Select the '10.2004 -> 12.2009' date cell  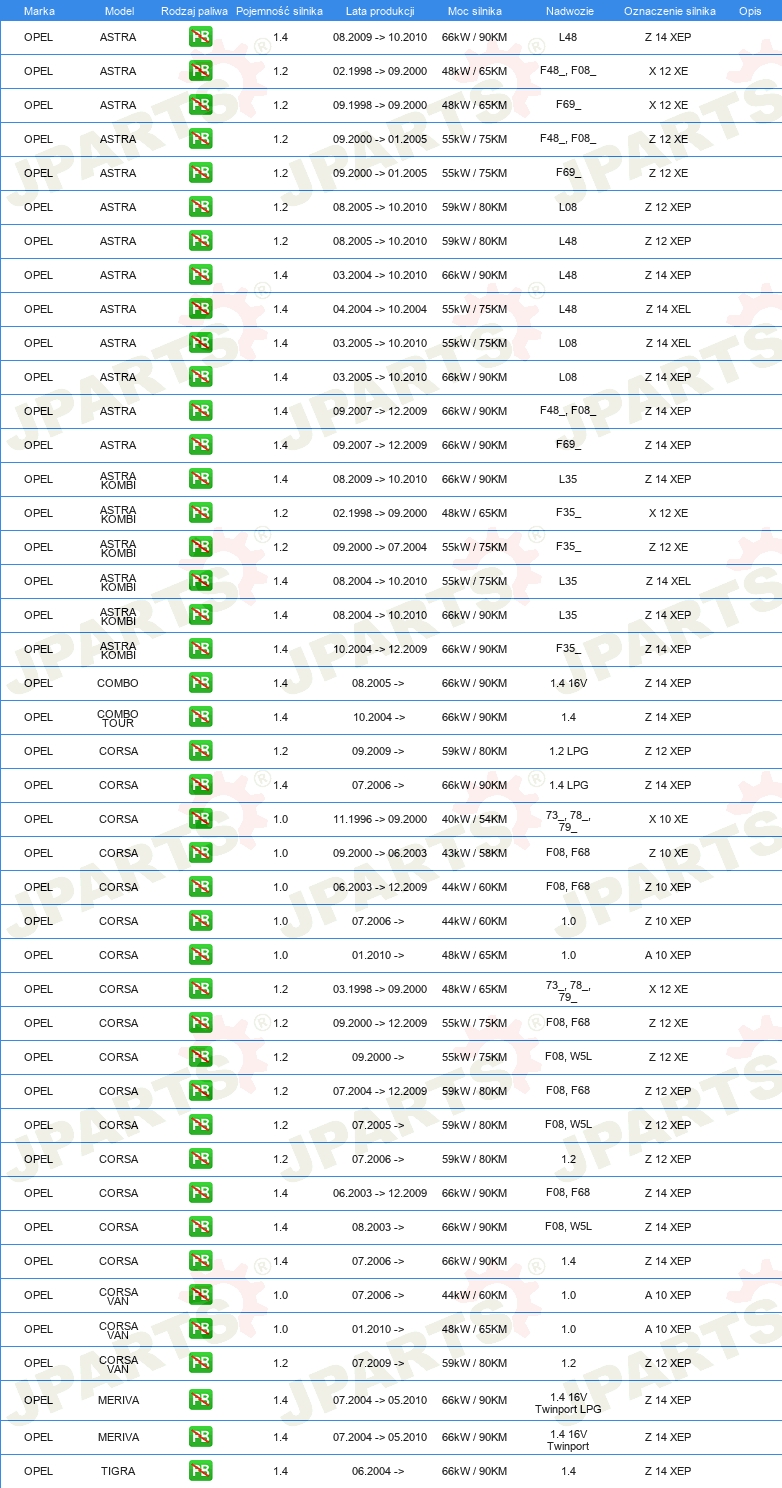coord(380,649)
